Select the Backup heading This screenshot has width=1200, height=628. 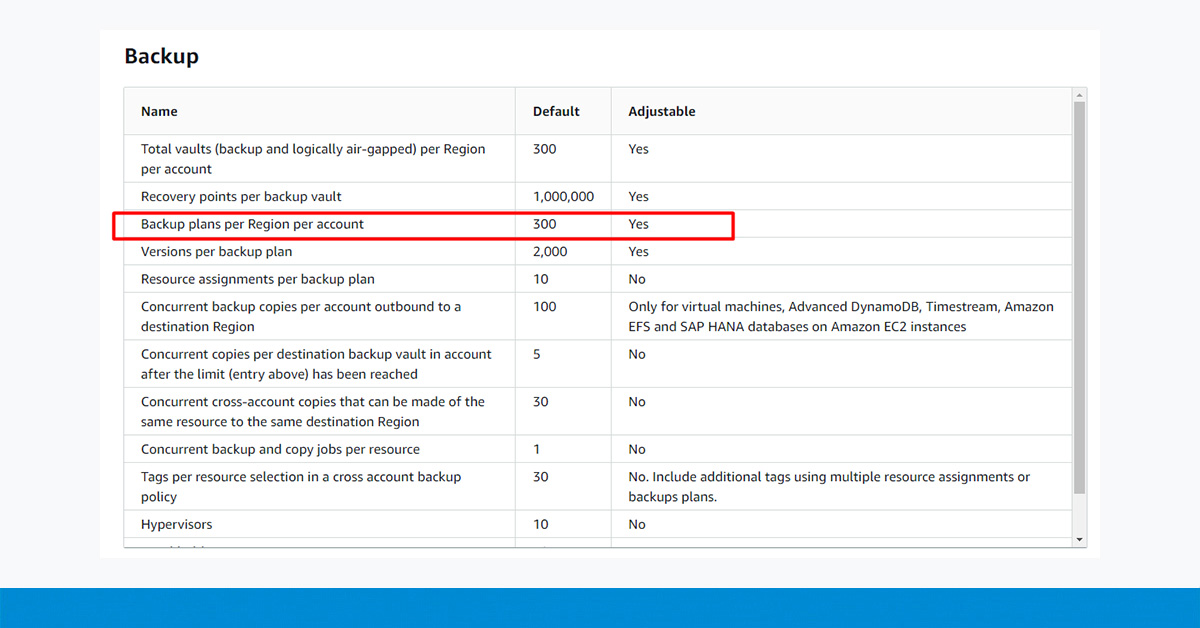click(161, 56)
